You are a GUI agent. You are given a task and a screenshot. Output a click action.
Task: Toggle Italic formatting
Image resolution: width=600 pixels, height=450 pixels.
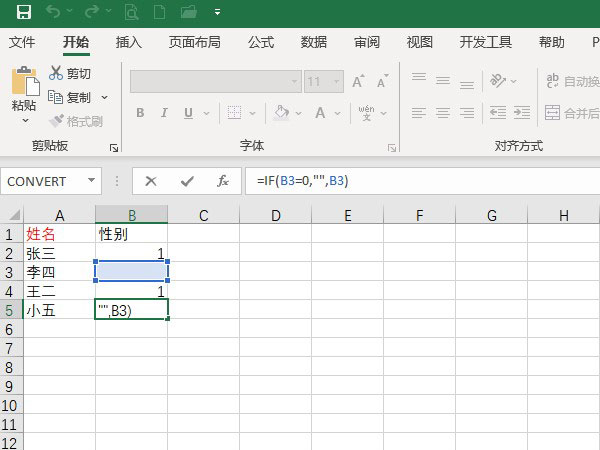tap(167, 113)
